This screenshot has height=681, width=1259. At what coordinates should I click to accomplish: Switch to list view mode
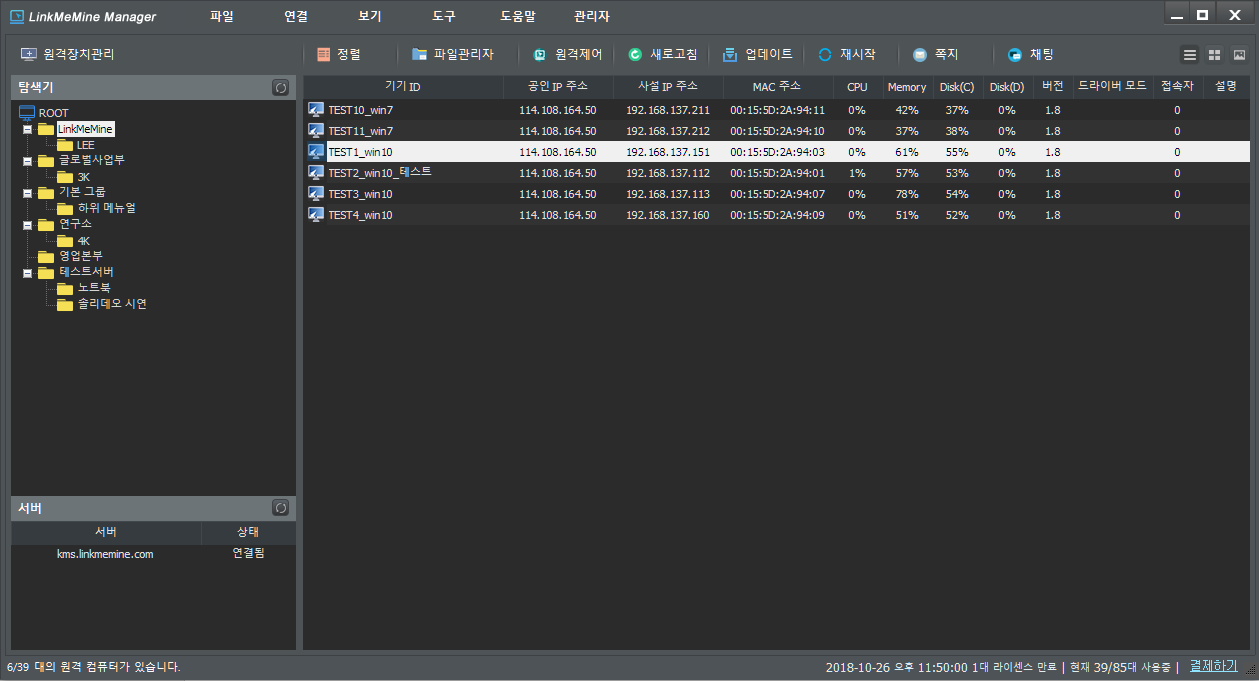point(1190,55)
